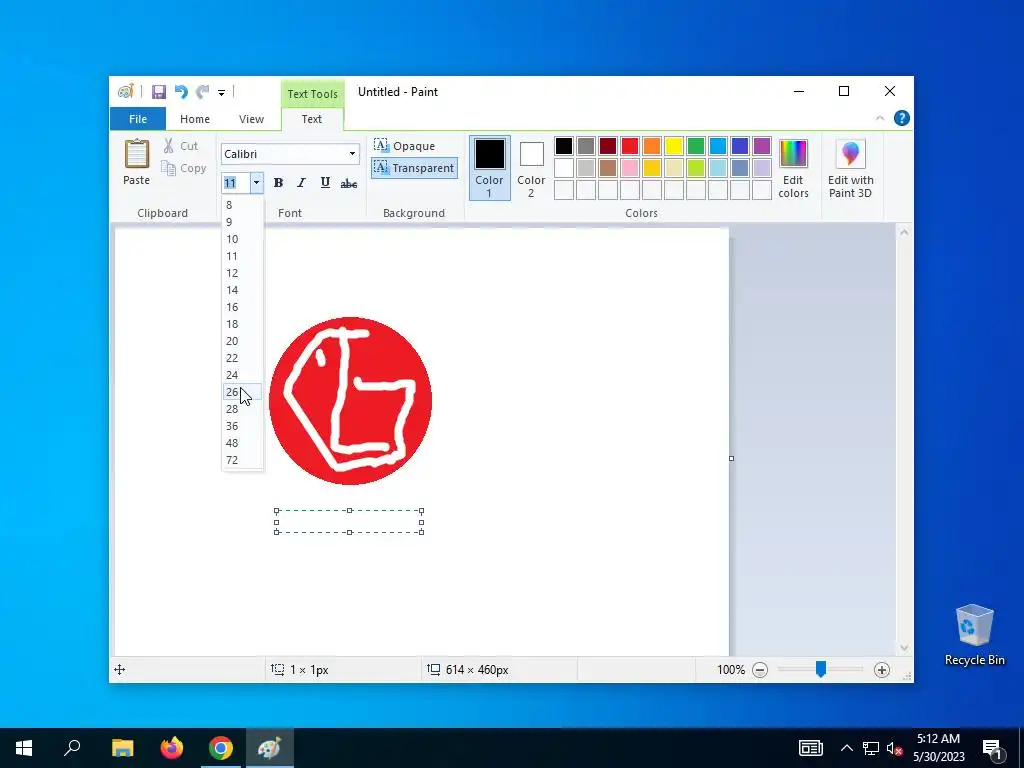Click the Redo arrow in title bar
1024x768 pixels.
pos(202,92)
